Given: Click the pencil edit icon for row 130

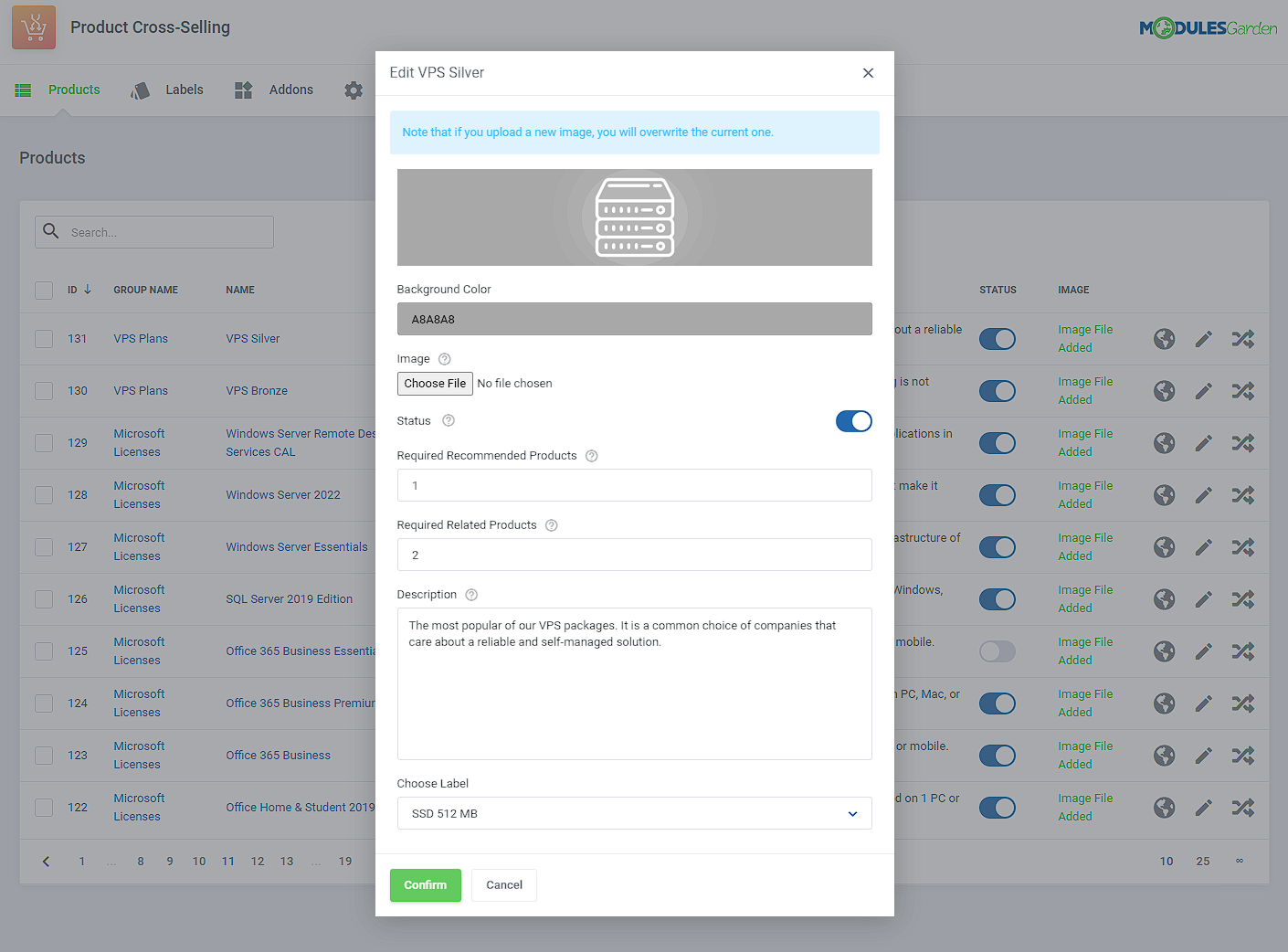Looking at the screenshot, I should 1204,391.
